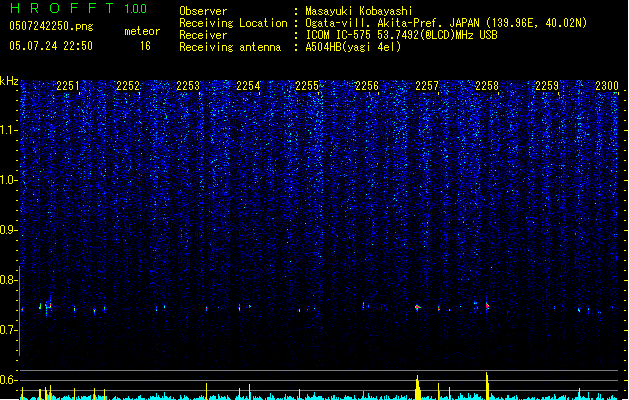Click the 2255 time marker
Screen dimensions: 629x400
tap(307, 86)
